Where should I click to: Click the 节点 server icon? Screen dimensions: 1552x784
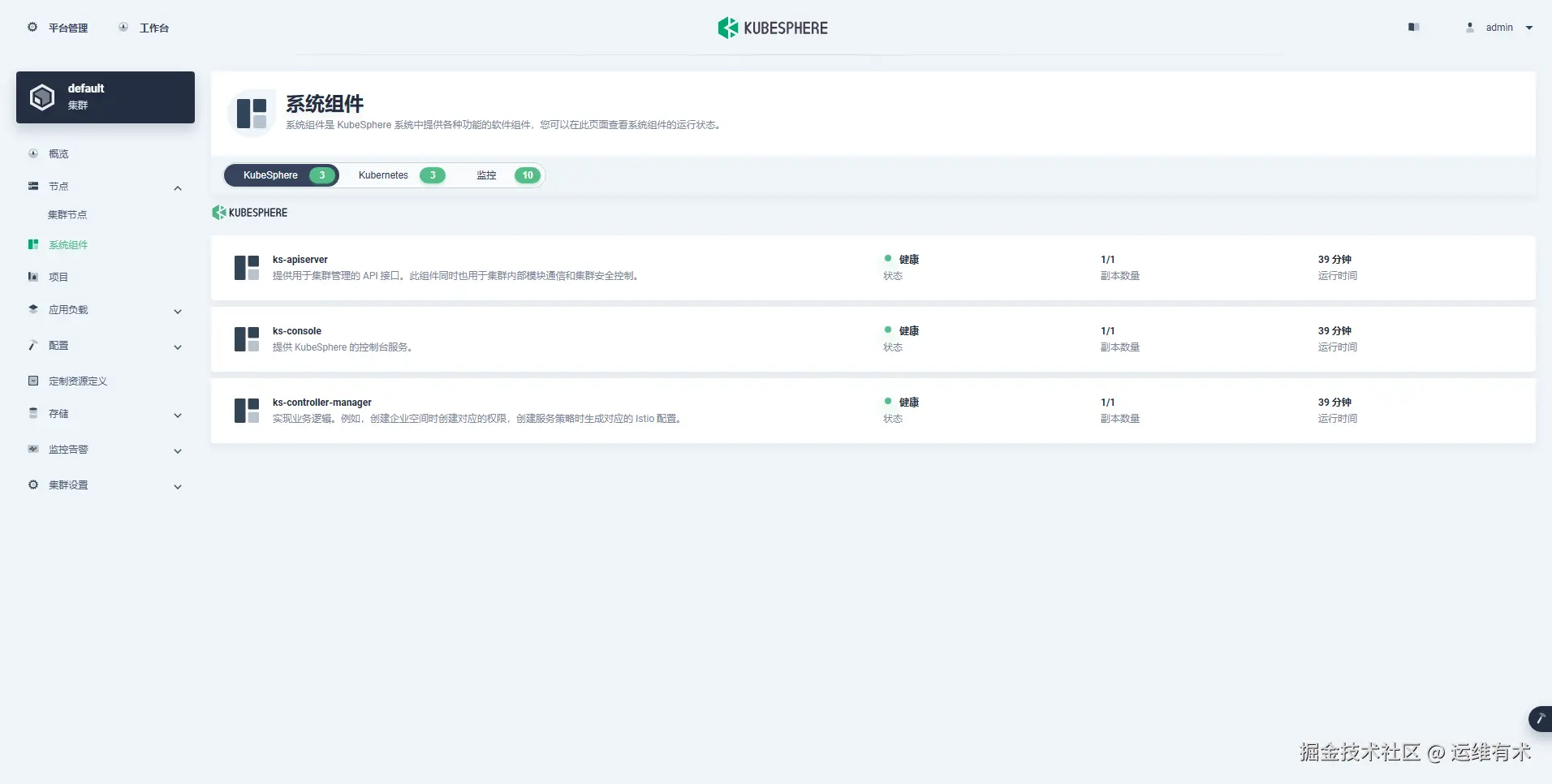click(33, 186)
